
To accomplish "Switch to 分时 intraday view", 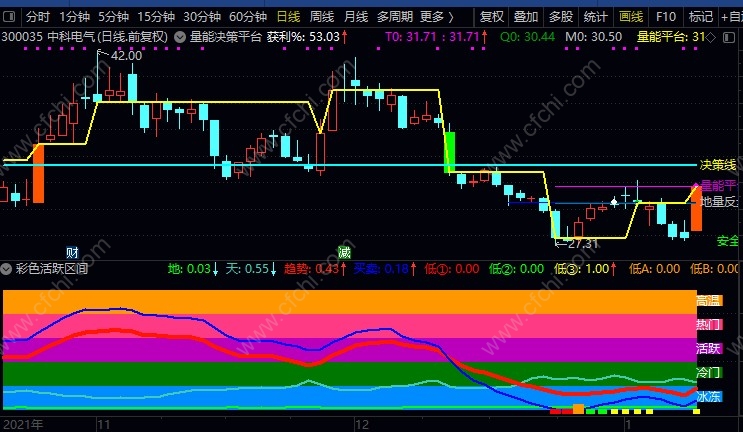I will [x=38, y=18].
